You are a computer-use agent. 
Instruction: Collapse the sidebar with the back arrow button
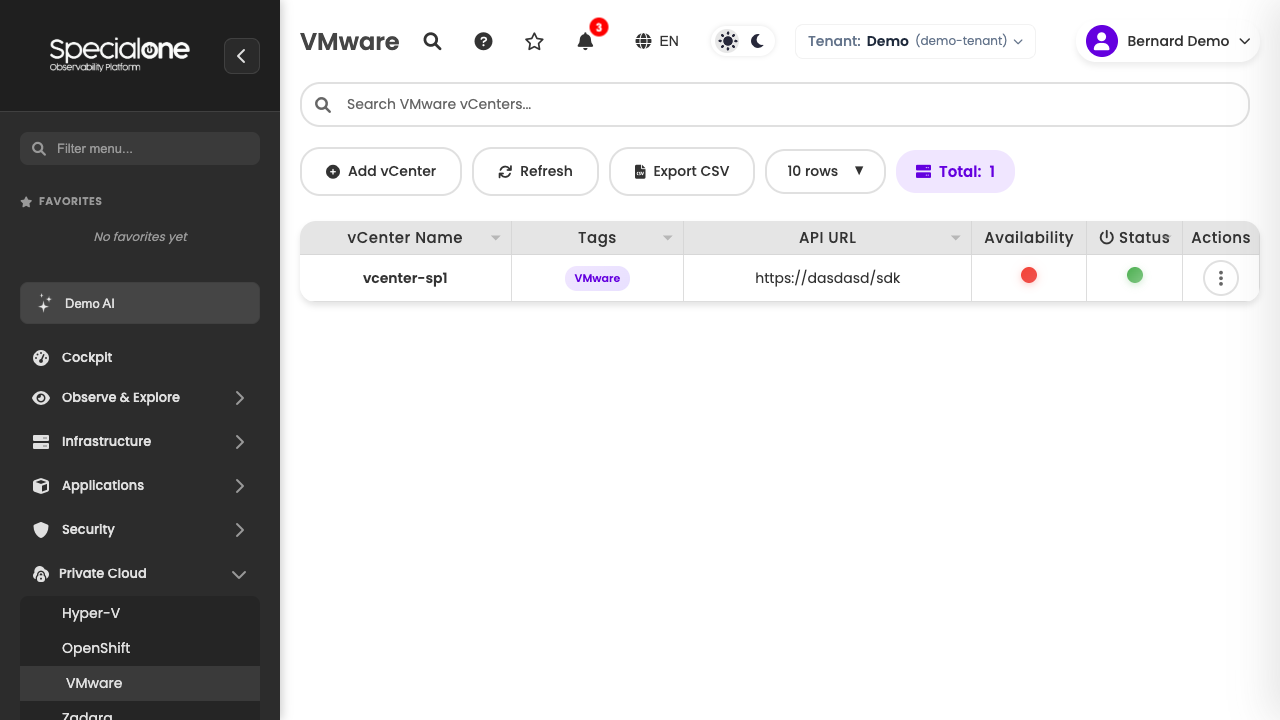coord(242,56)
